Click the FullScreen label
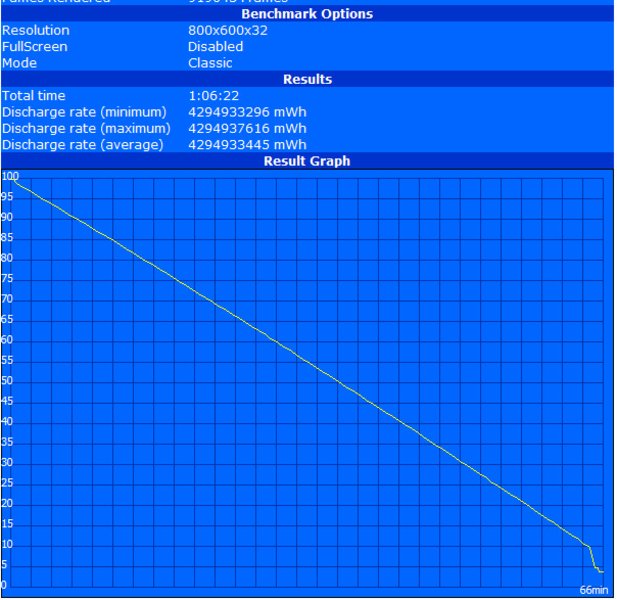The height and width of the screenshot is (600, 617). (x=35, y=47)
